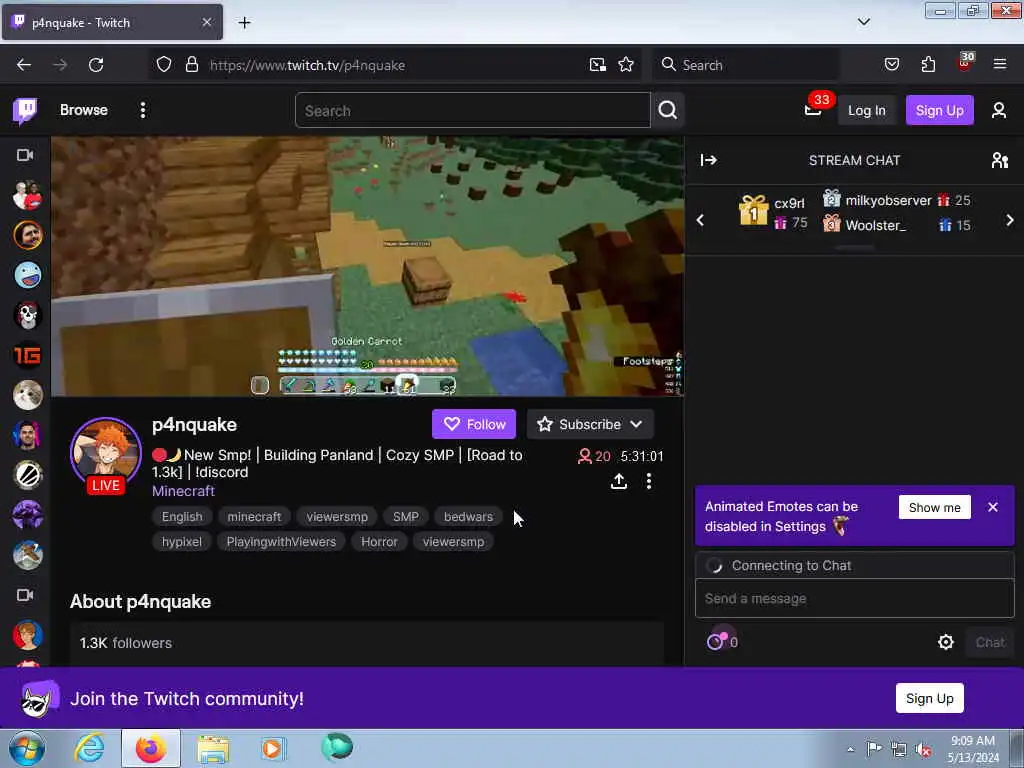This screenshot has width=1024, height=768.
Task: Click Sign Up in the bottom banner
Action: (929, 698)
